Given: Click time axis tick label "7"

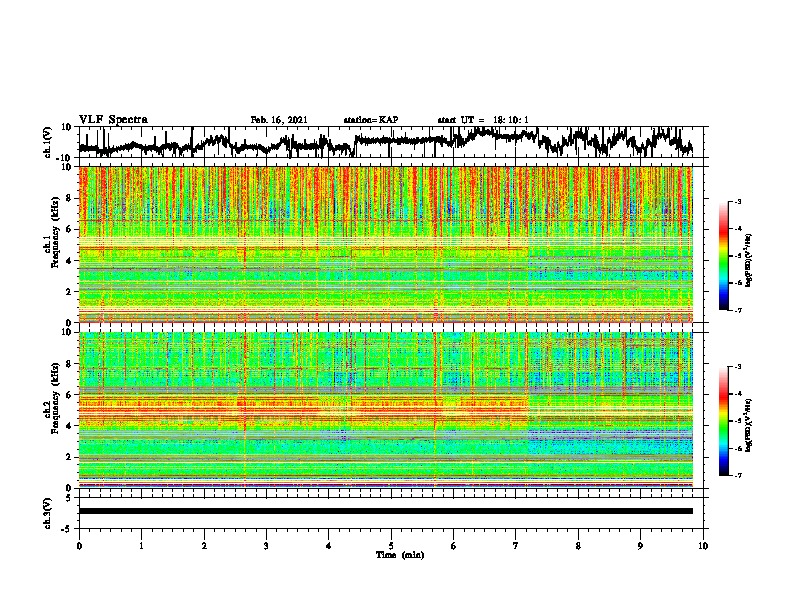Looking at the screenshot, I should (516, 546).
